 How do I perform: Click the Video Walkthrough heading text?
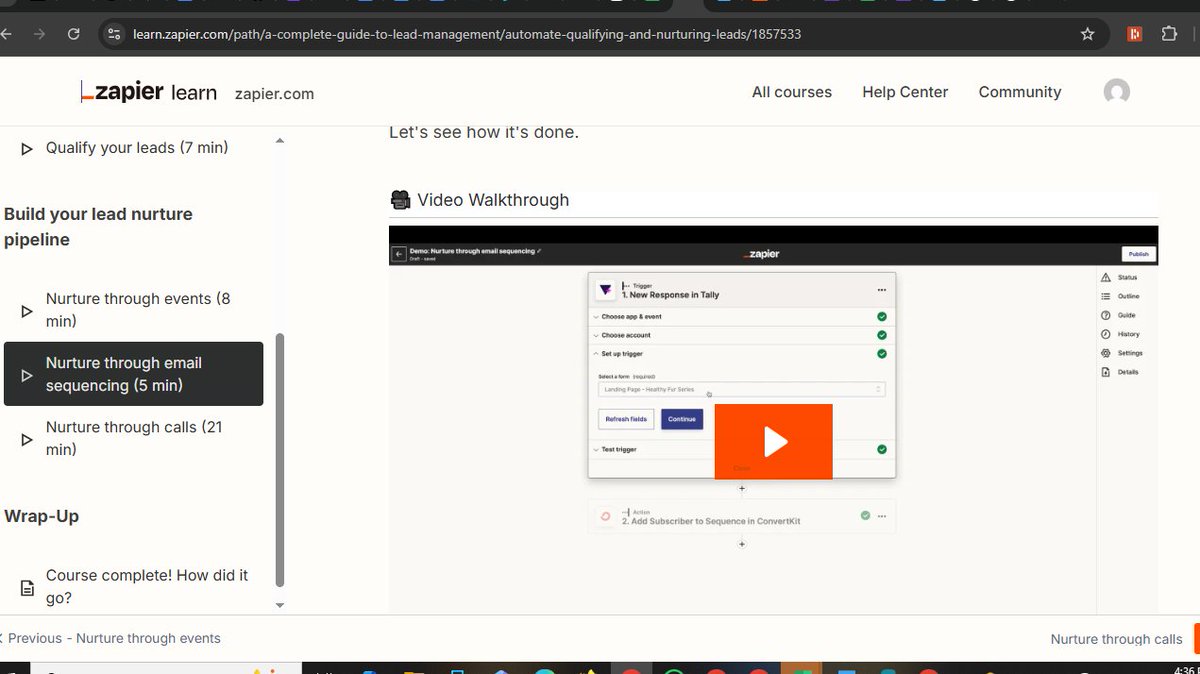coord(493,200)
